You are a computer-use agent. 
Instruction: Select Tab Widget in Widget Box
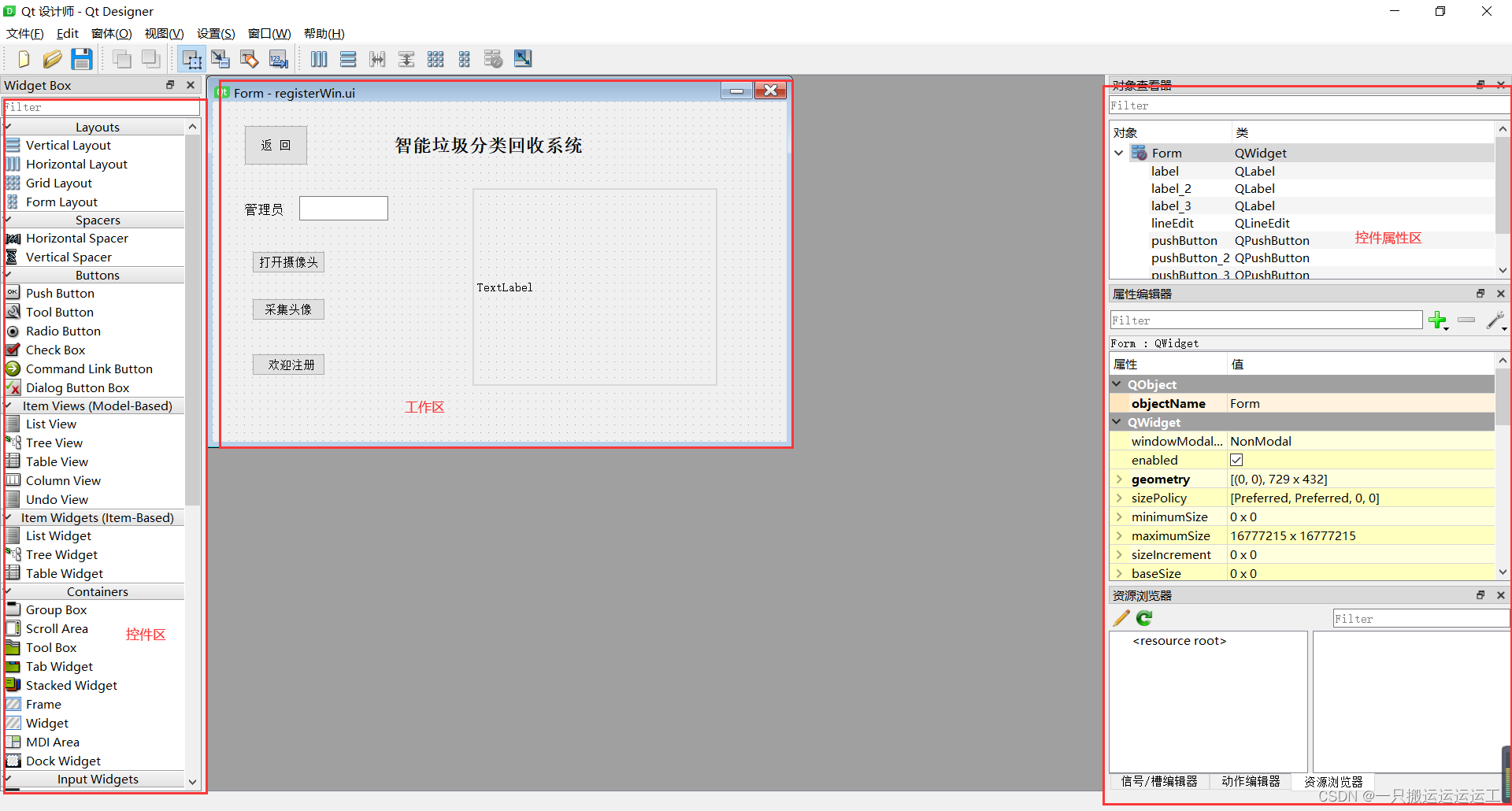click(x=59, y=666)
